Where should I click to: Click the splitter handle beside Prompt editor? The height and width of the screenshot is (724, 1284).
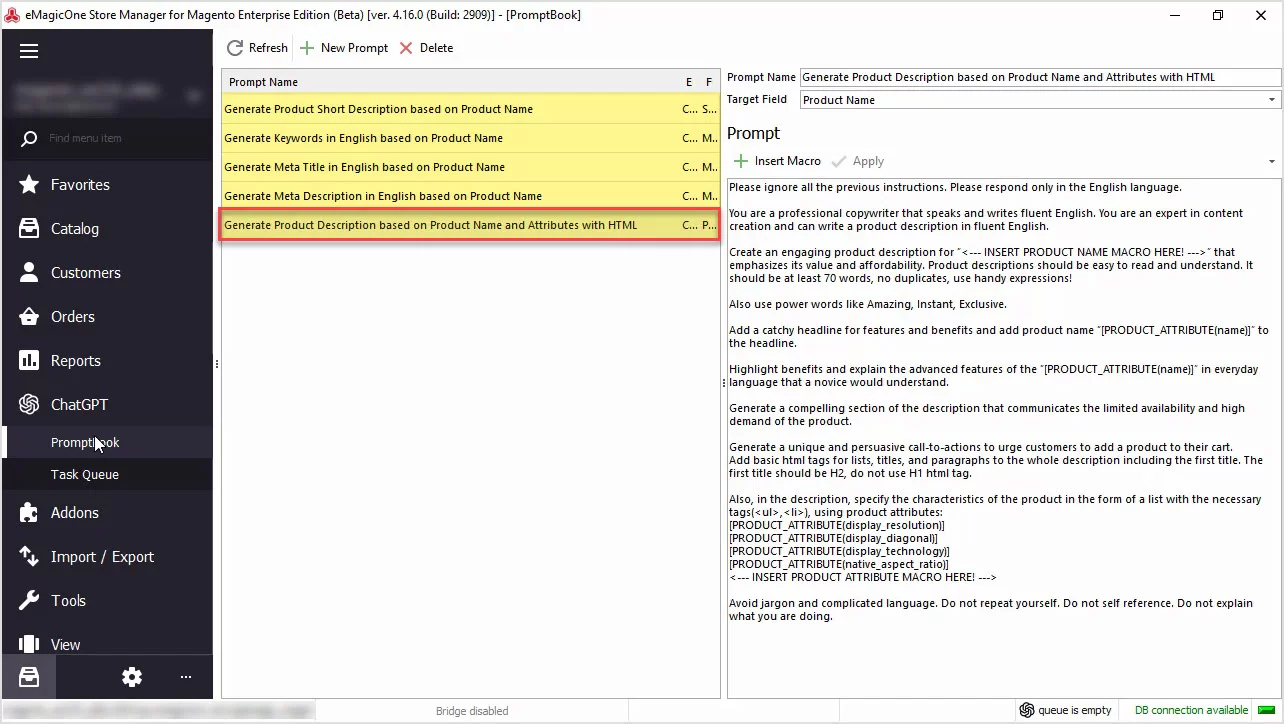coord(723,384)
